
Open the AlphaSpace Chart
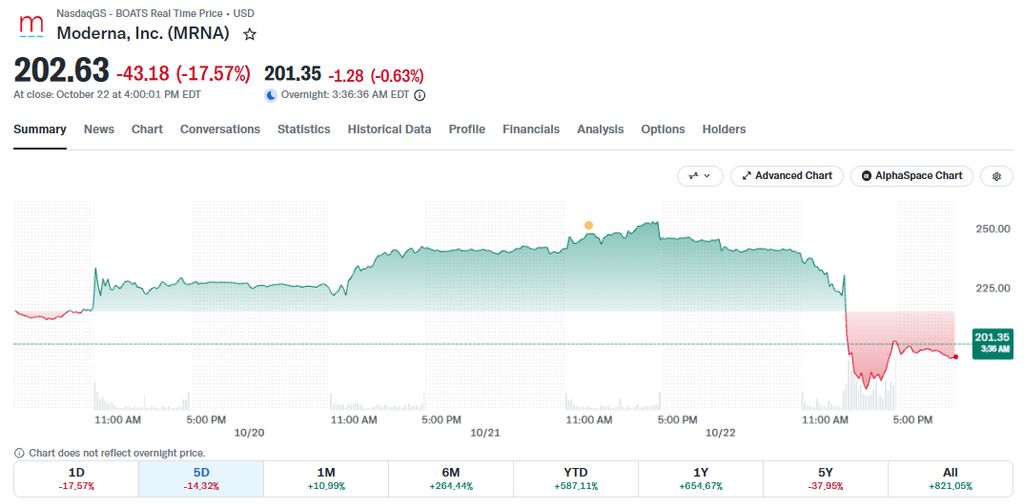[912, 176]
